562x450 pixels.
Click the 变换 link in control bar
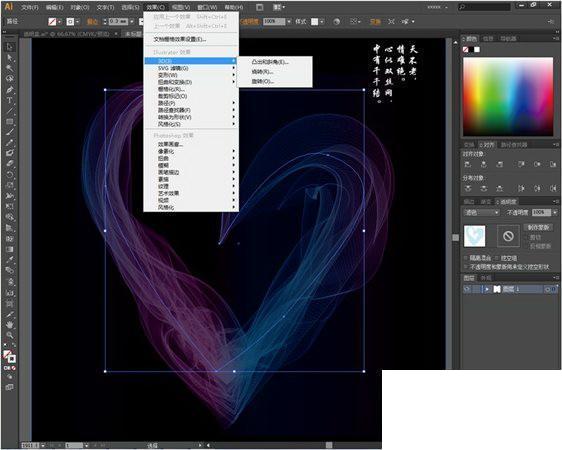tap(375, 22)
